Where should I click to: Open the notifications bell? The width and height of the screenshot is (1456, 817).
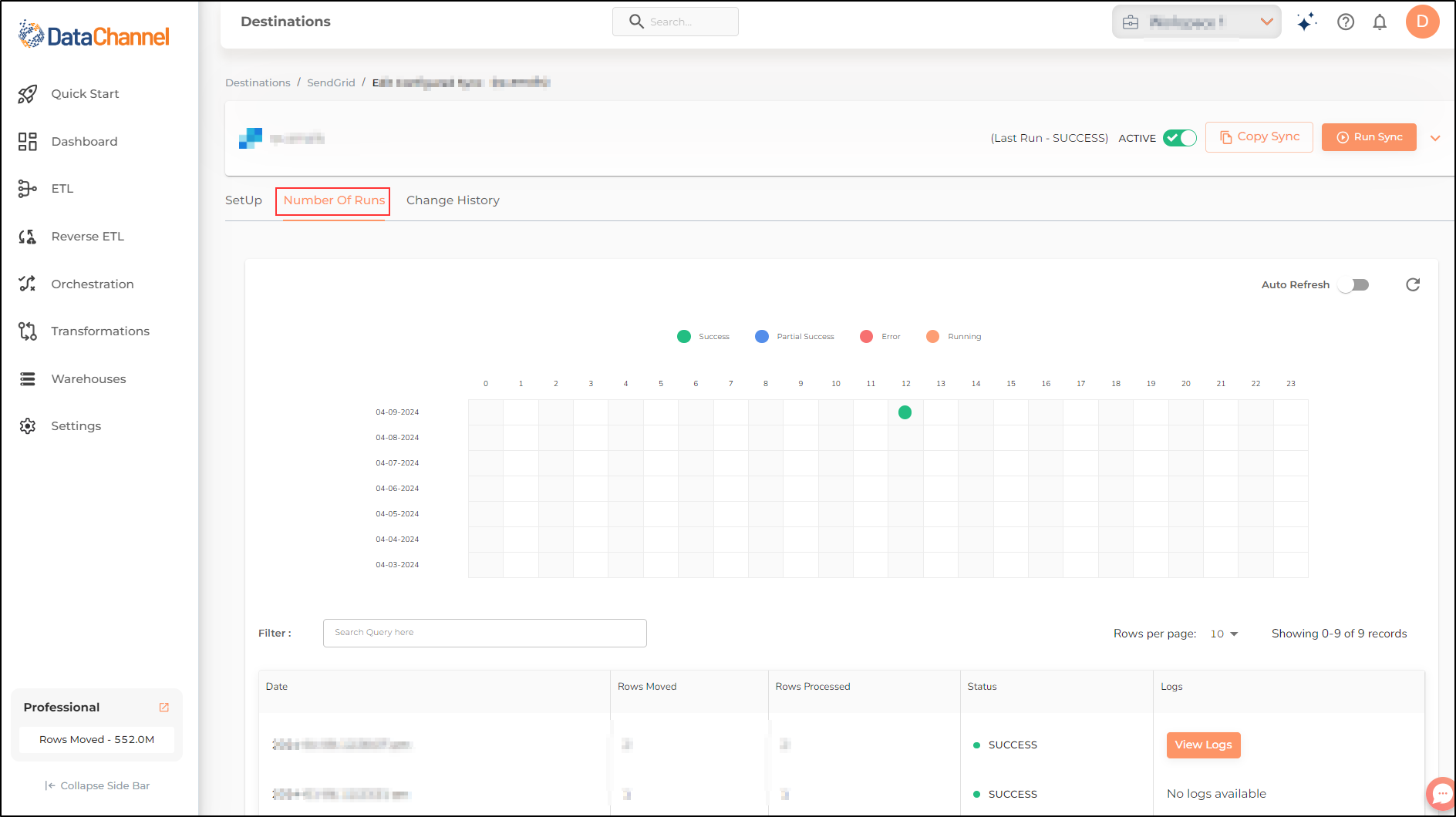(x=1380, y=22)
